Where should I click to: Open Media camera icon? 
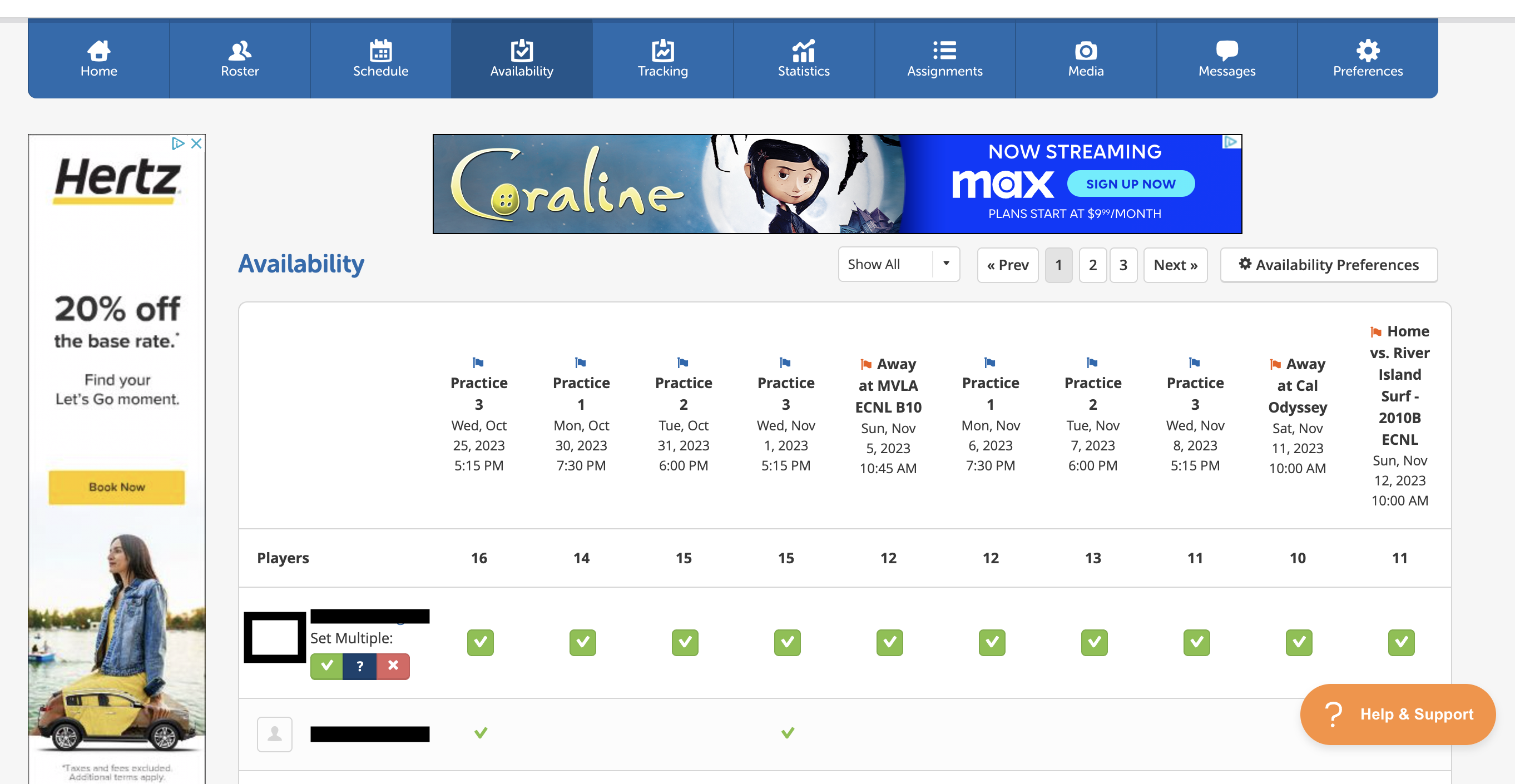tap(1085, 51)
